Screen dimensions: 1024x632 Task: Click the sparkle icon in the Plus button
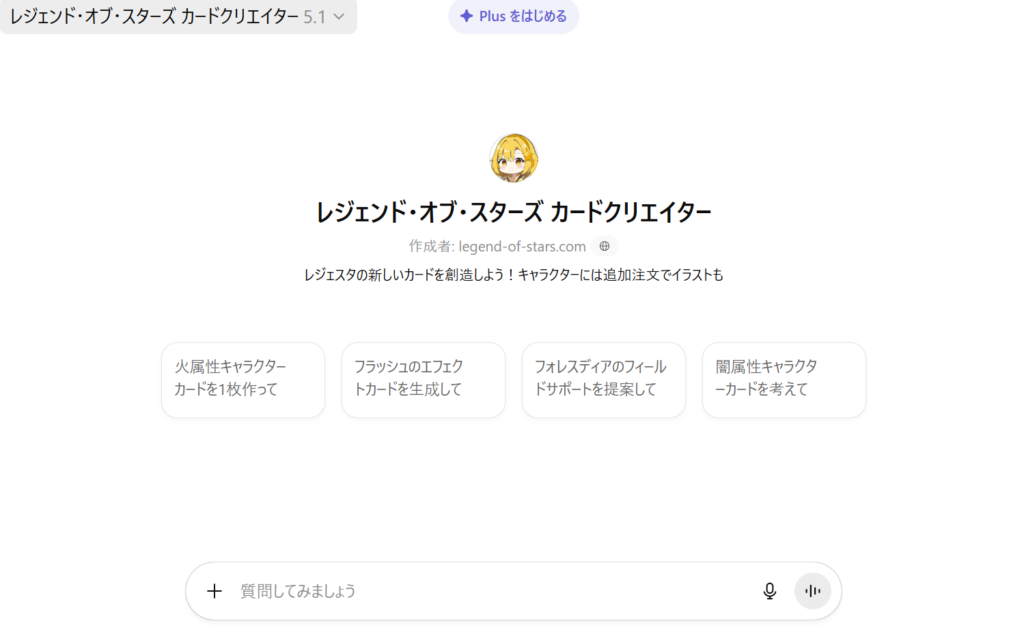pos(466,16)
